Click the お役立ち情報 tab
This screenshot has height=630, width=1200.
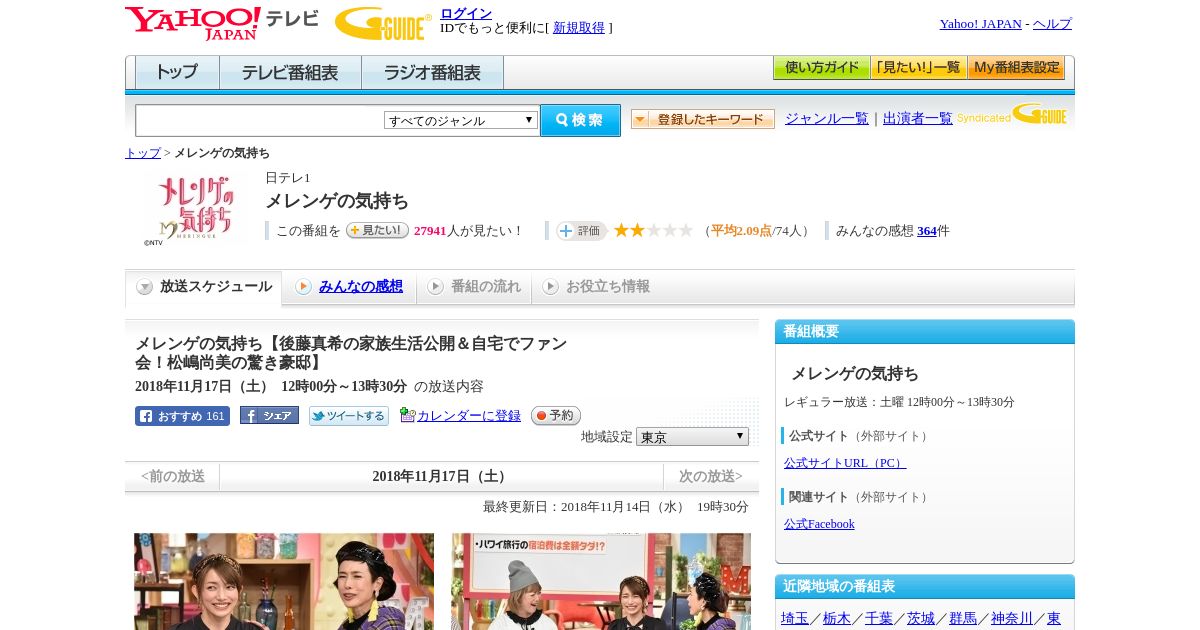596,287
